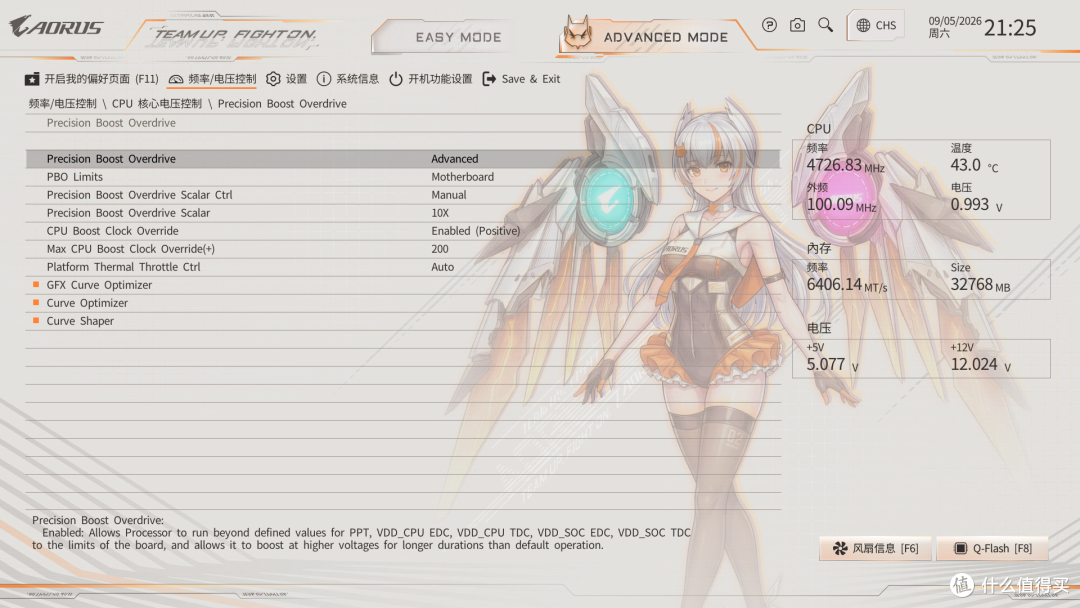Click the AORUS logo
Screen dimensions: 1080x608
click(56, 26)
